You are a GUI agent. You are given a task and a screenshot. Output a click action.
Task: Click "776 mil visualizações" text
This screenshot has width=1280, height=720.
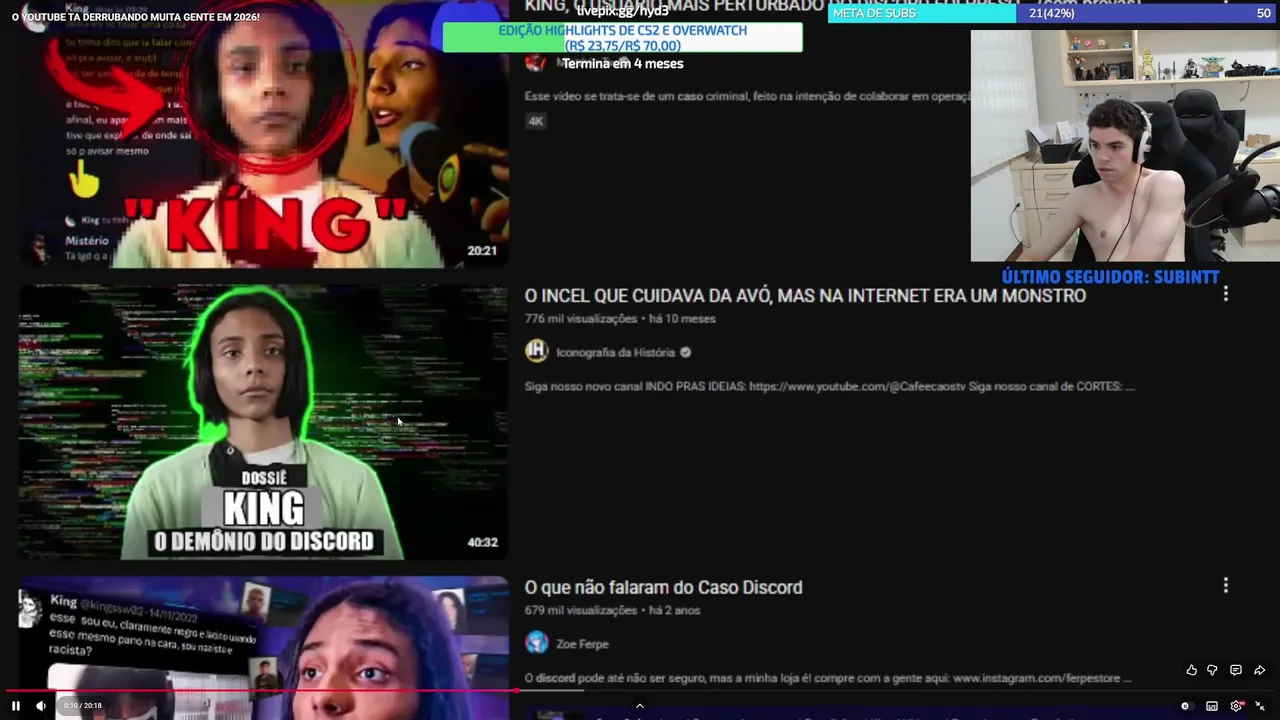coord(581,319)
